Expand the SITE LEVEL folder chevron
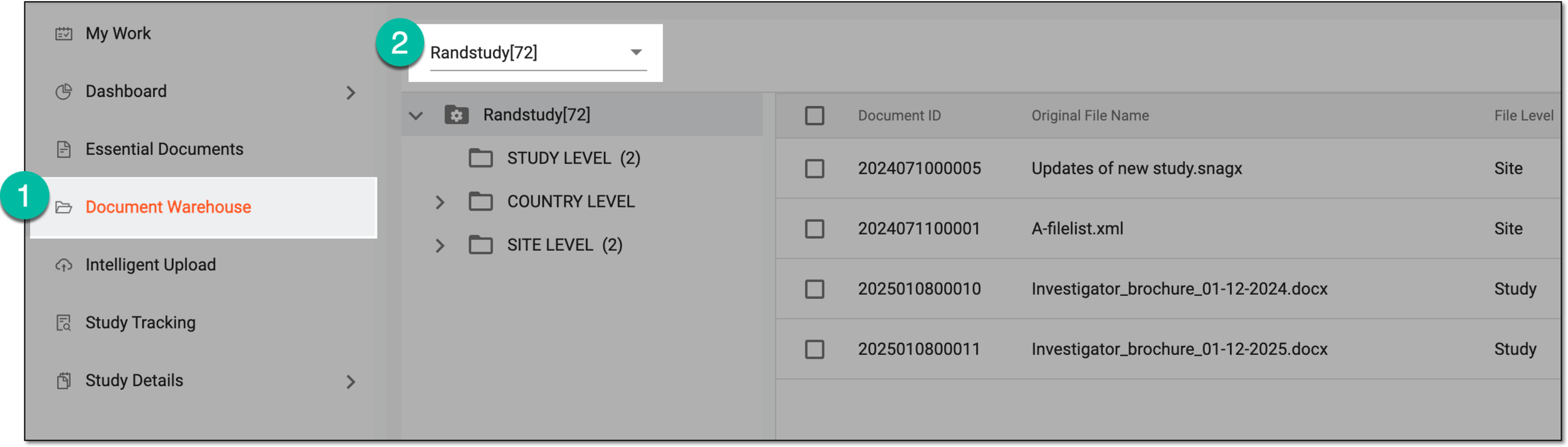 (440, 246)
